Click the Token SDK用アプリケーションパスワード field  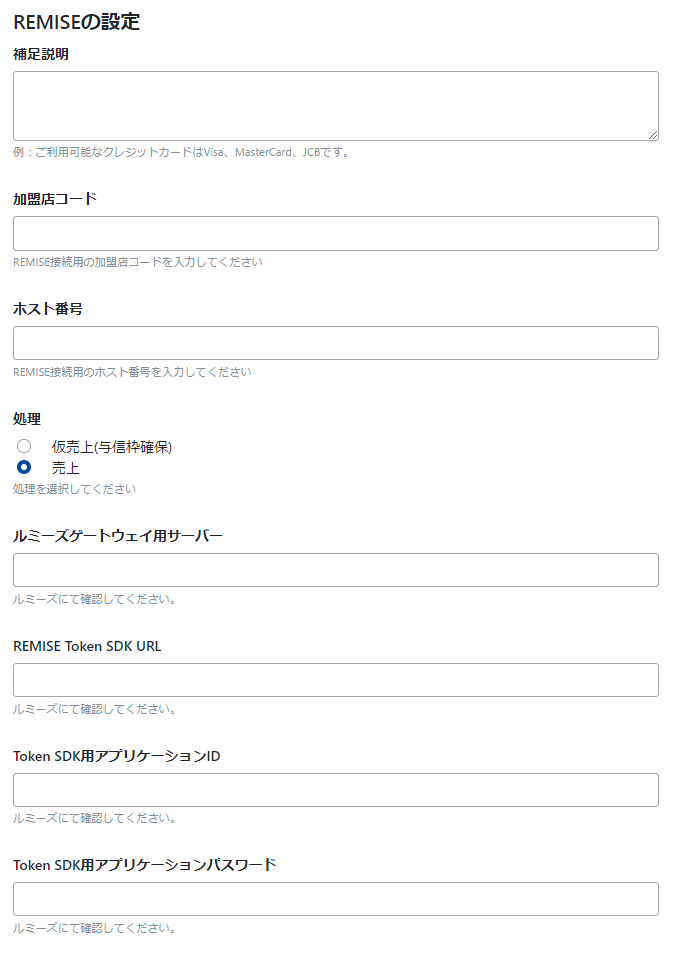(335, 899)
